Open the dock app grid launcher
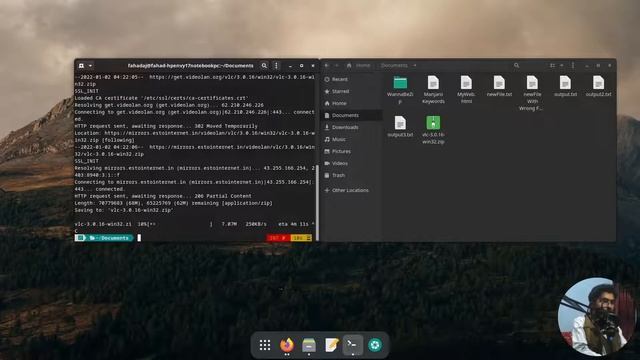The height and width of the screenshot is (360, 640). tap(265, 345)
